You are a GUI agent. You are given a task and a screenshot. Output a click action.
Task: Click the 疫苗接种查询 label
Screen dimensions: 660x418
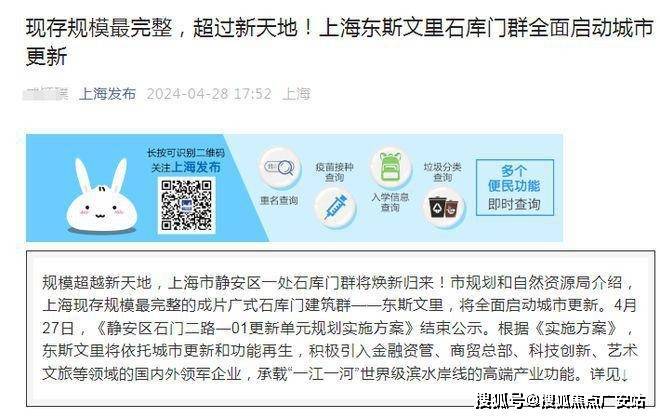click(x=334, y=172)
